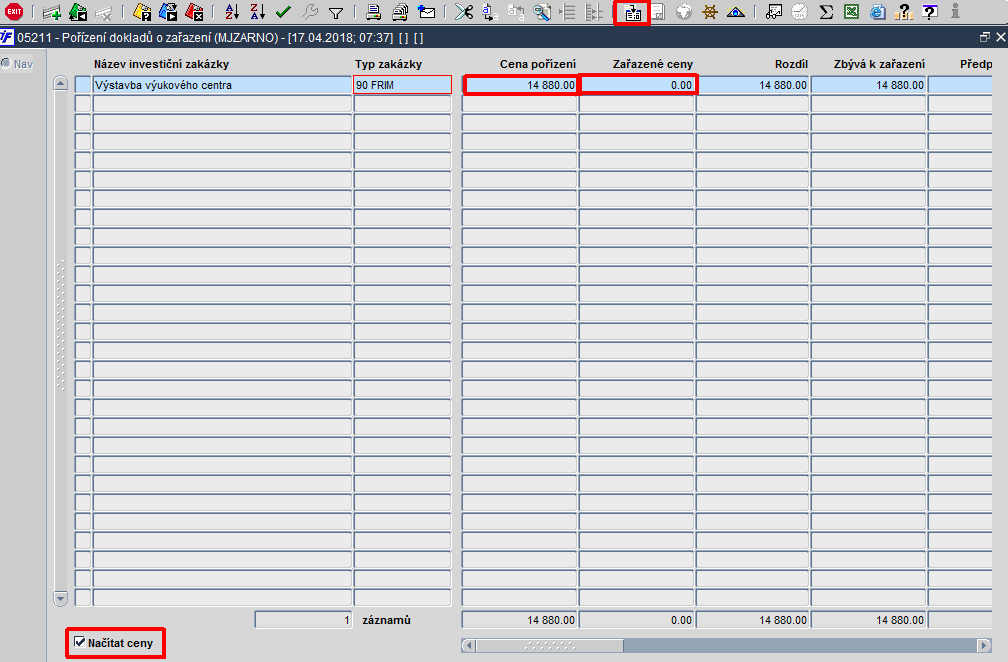The height and width of the screenshot is (662, 1008).
Task: Open the funnel filter icon
Action: pos(336,12)
